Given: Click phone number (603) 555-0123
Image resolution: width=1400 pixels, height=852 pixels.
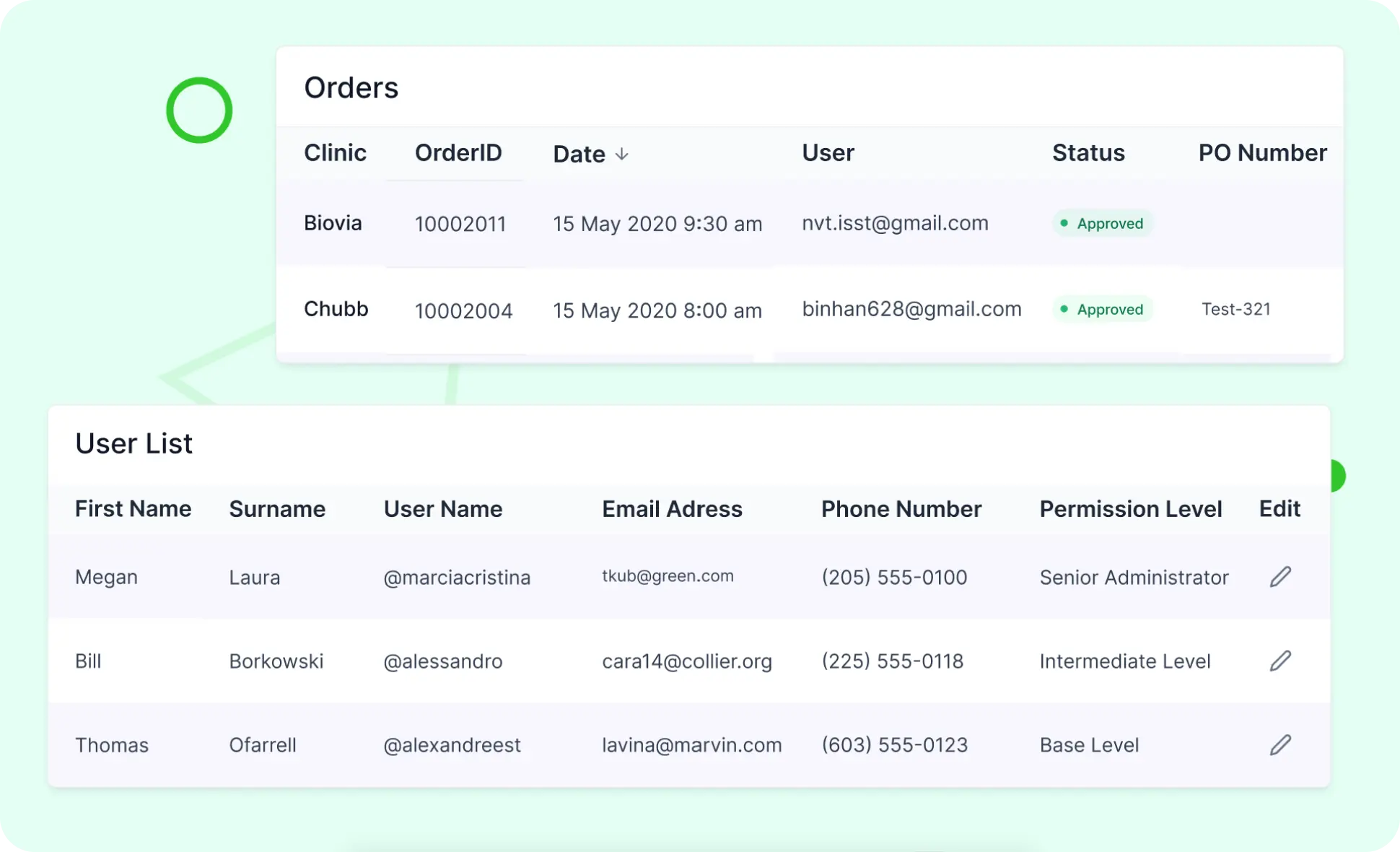Looking at the screenshot, I should [894, 745].
